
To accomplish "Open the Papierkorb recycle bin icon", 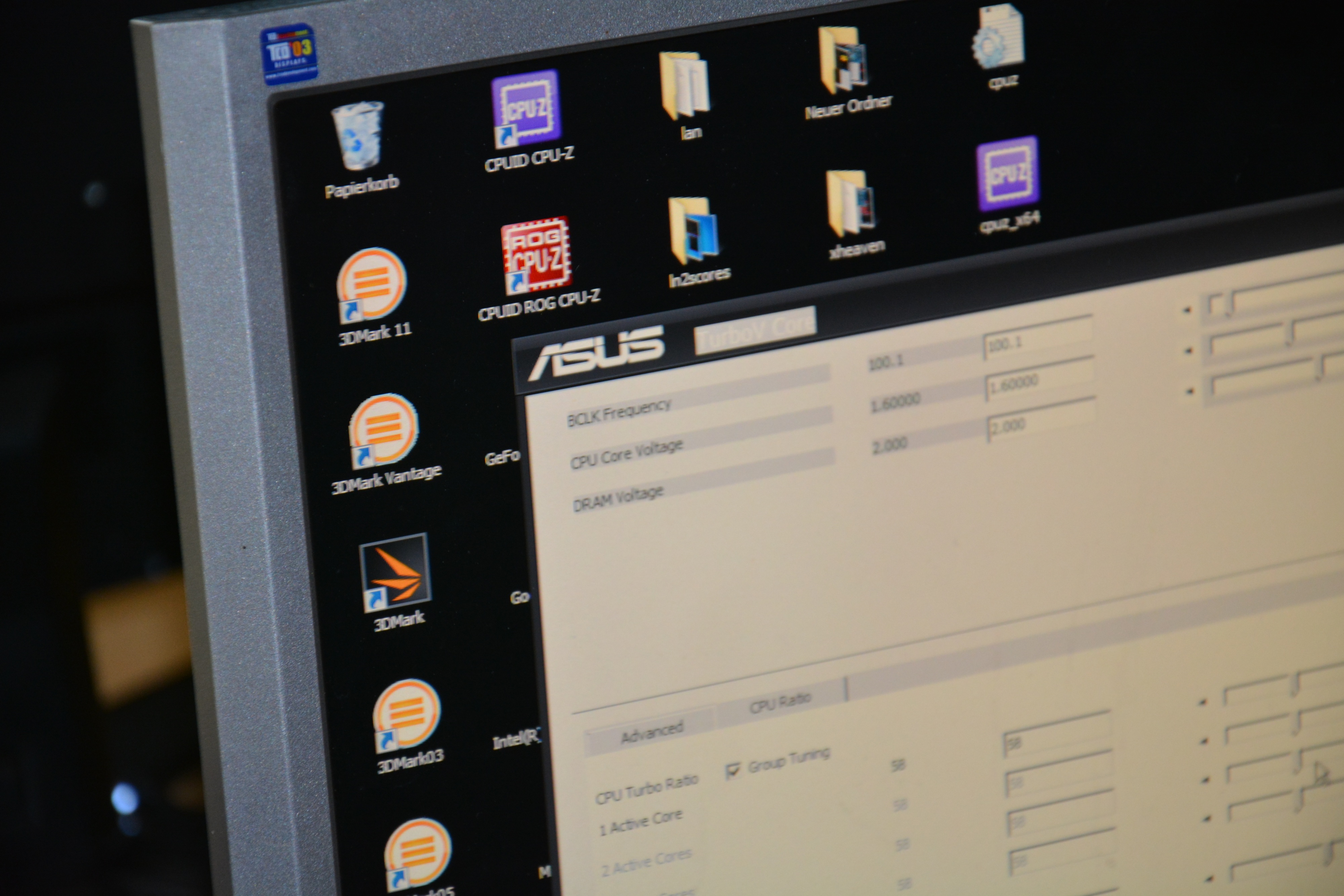I will tap(358, 137).
